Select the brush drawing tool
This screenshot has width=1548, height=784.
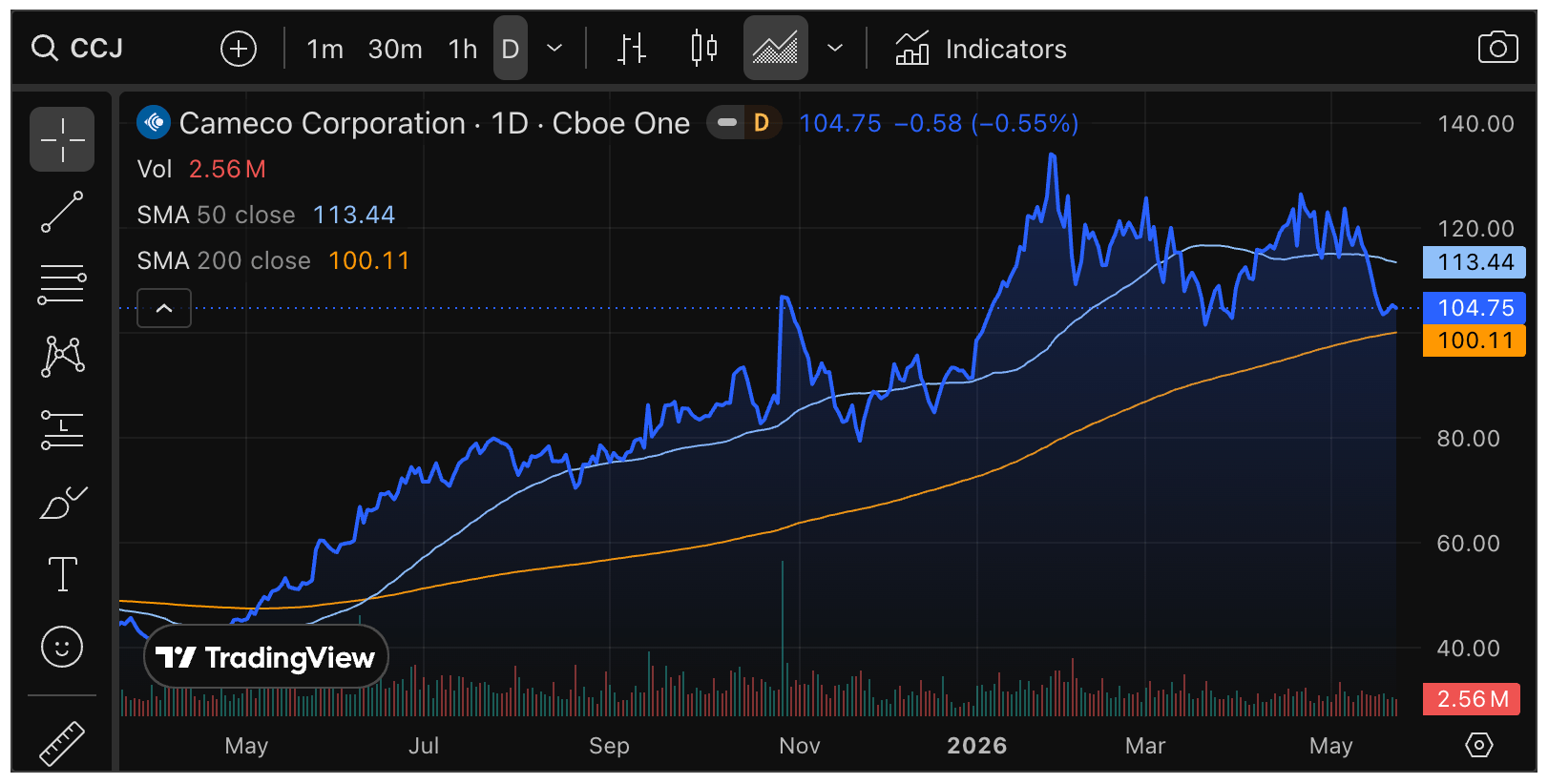pos(62,502)
